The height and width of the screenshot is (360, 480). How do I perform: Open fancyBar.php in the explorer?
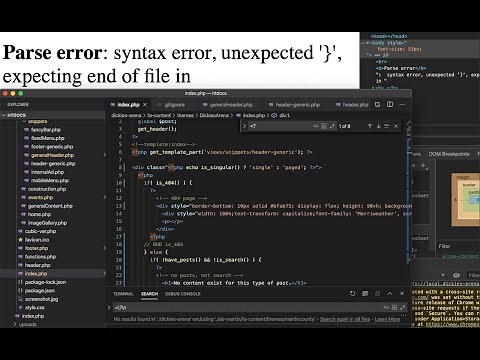pos(46,130)
